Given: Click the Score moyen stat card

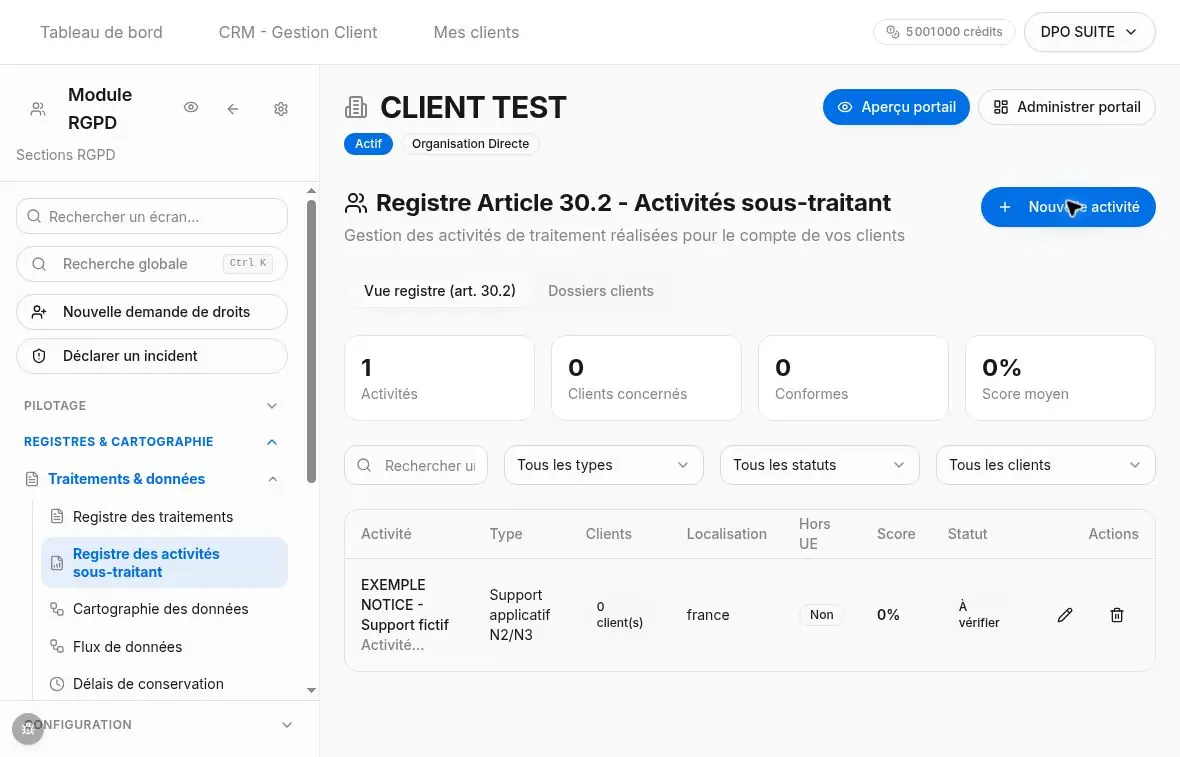Looking at the screenshot, I should (x=1060, y=378).
